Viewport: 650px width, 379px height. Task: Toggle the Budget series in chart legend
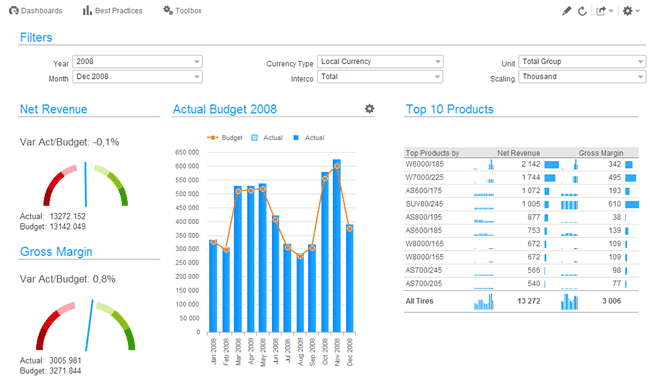point(224,138)
